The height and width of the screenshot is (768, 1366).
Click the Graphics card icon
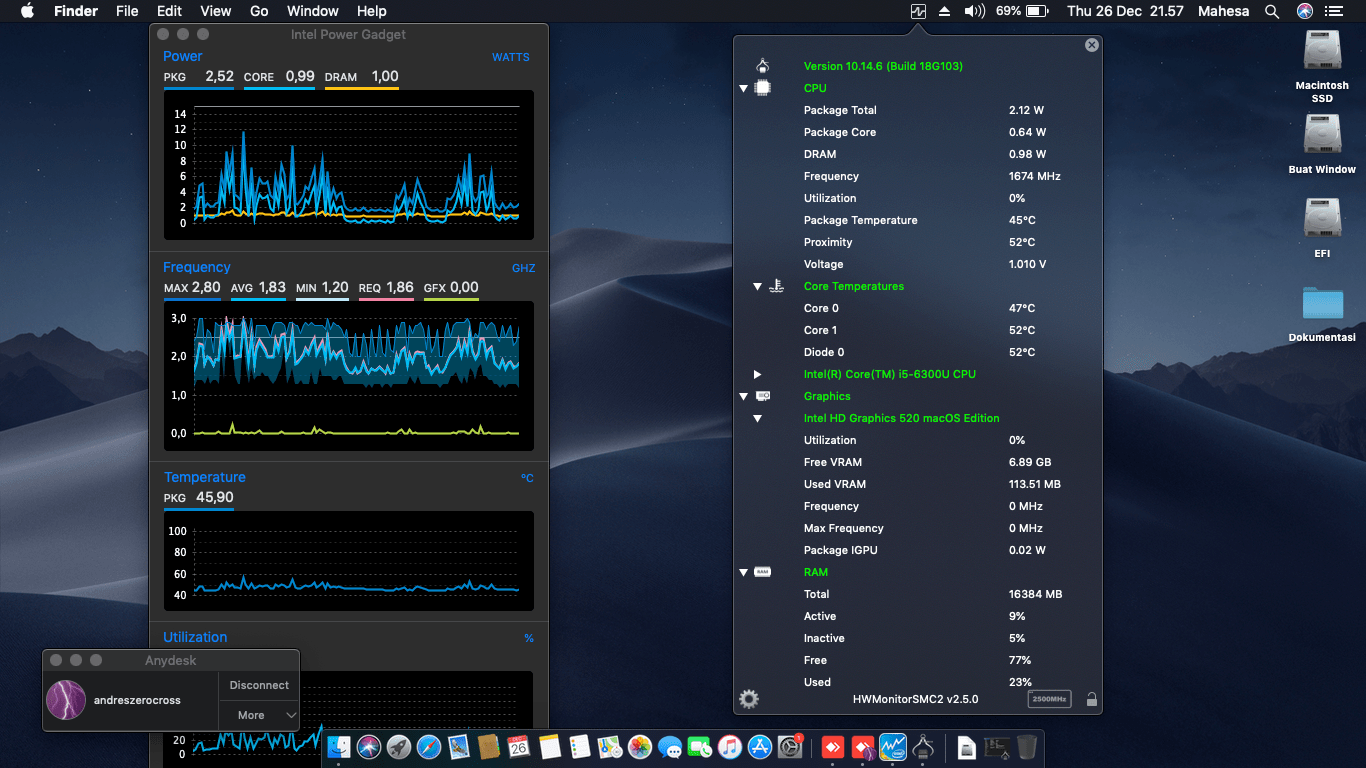point(763,396)
